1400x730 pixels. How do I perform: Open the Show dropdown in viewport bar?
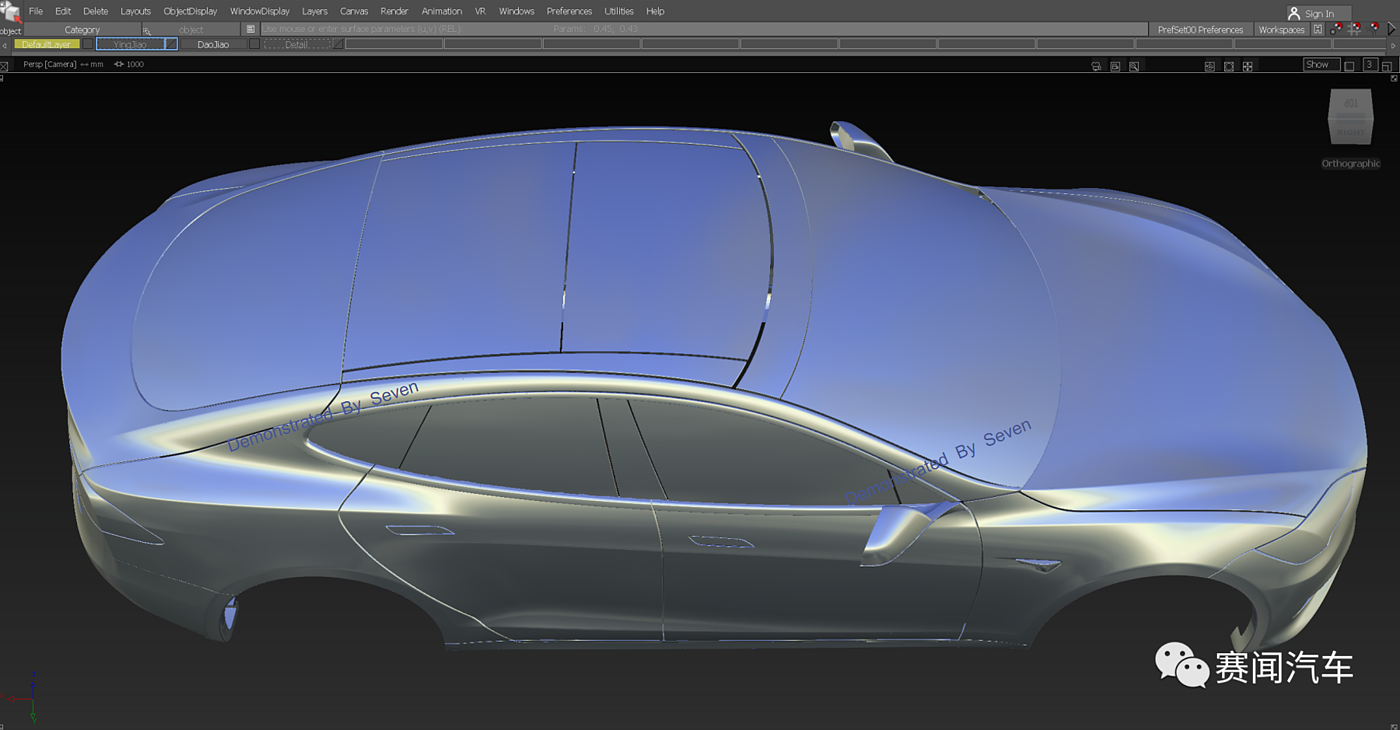point(1321,65)
